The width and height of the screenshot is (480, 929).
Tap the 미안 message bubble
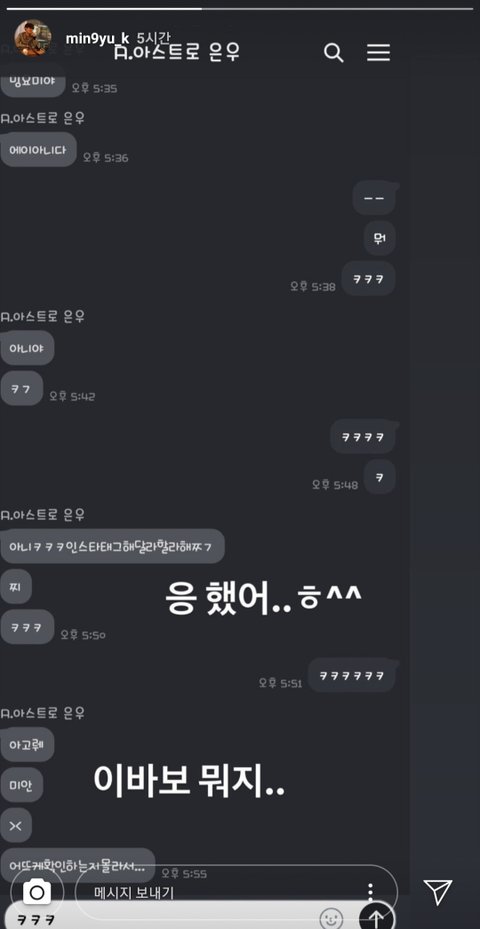click(x=21, y=784)
